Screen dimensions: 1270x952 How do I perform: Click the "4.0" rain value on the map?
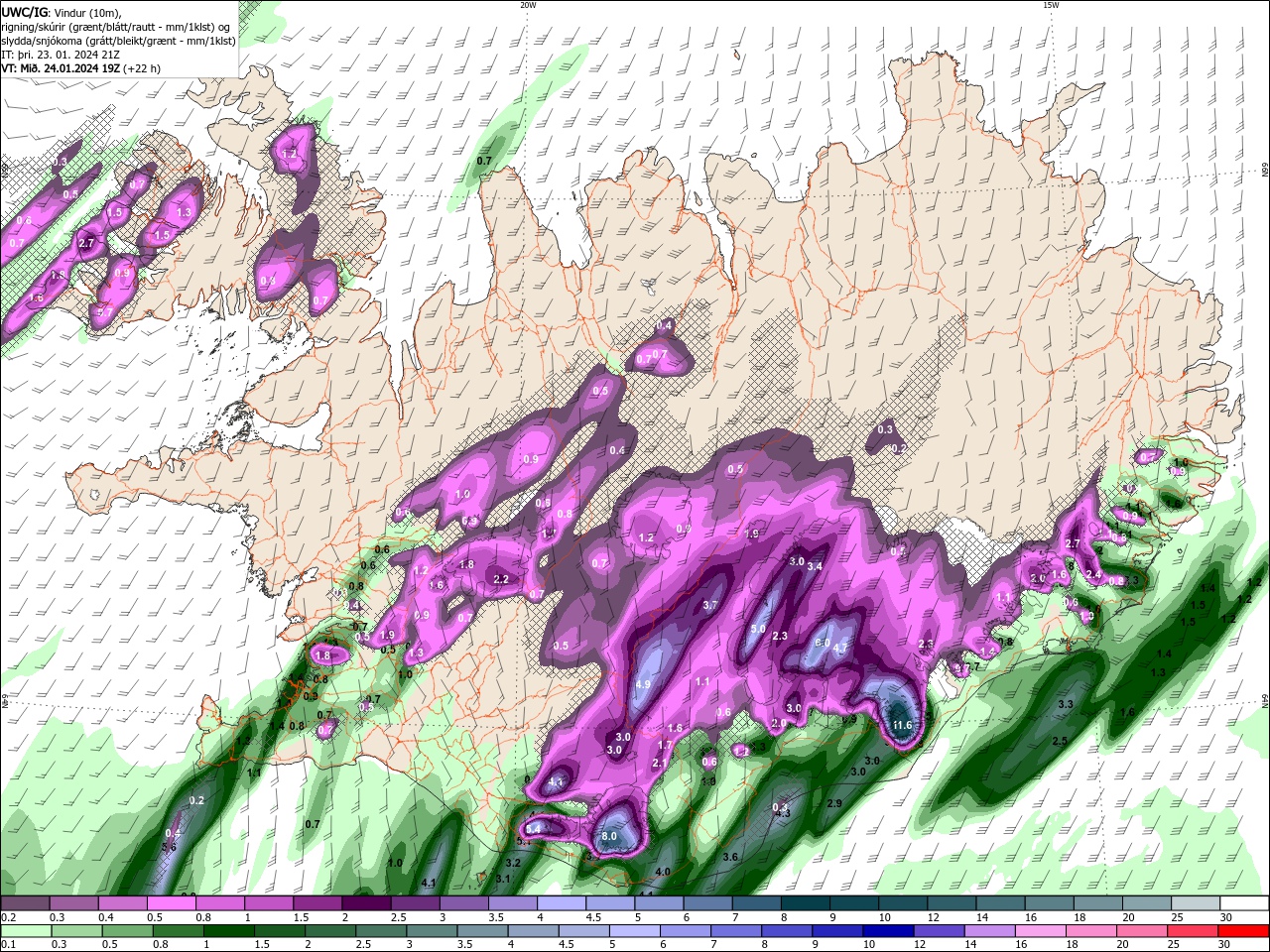(663, 872)
